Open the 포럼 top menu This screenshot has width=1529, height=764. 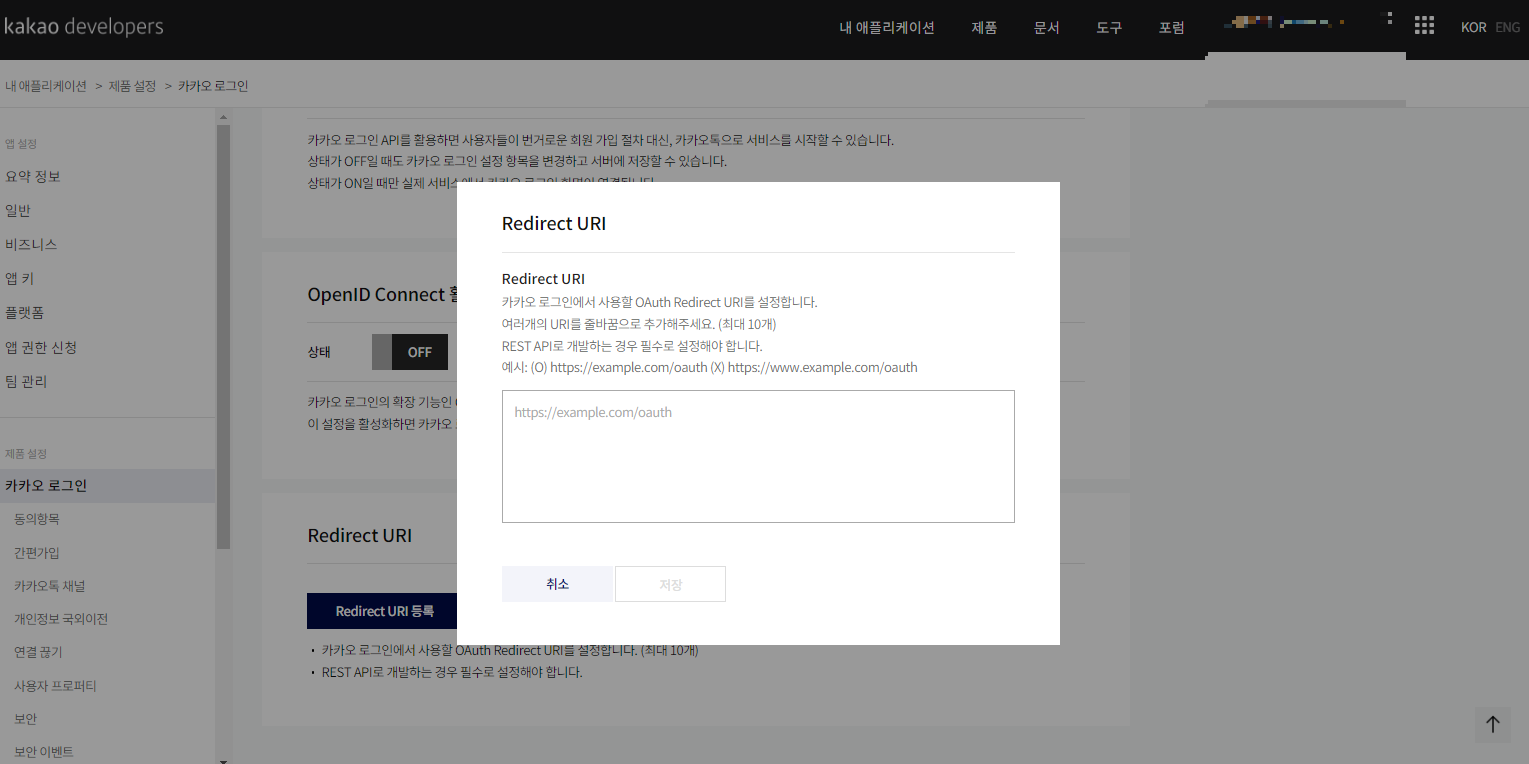(1172, 28)
